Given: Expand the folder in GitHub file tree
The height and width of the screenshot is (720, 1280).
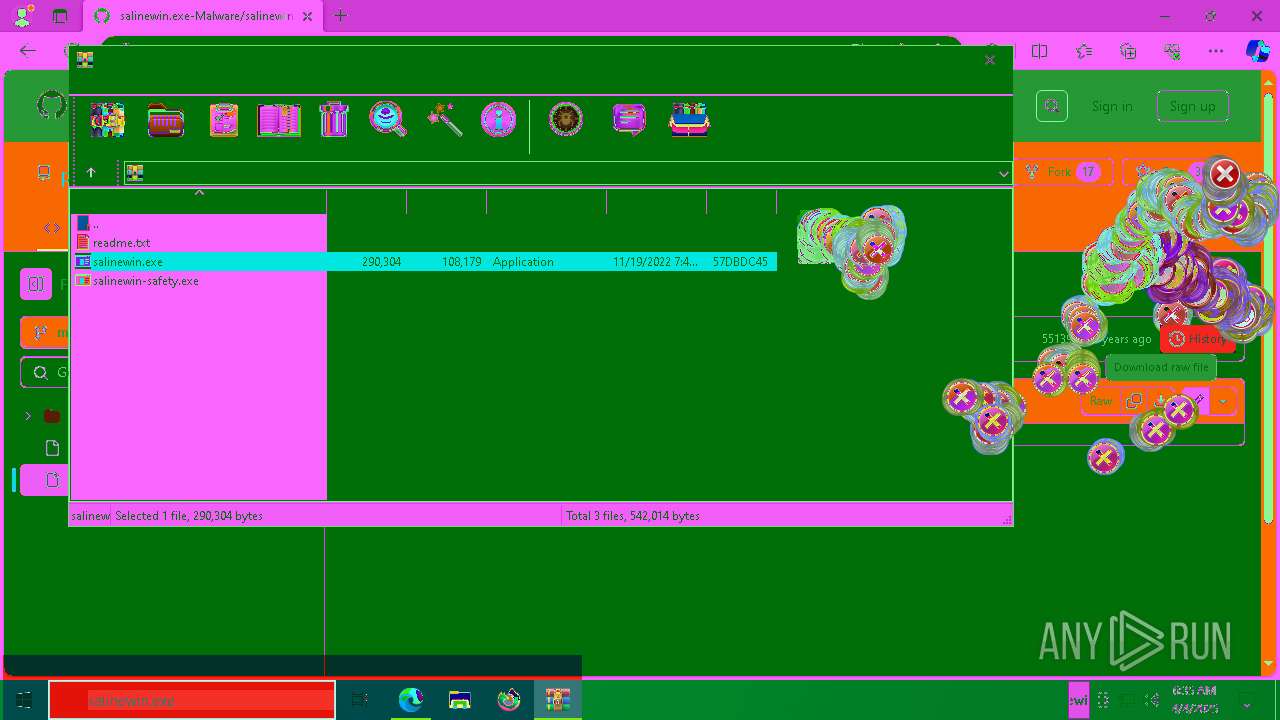Looking at the screenshot, I should pyautogui.click(x=28, y=416).
